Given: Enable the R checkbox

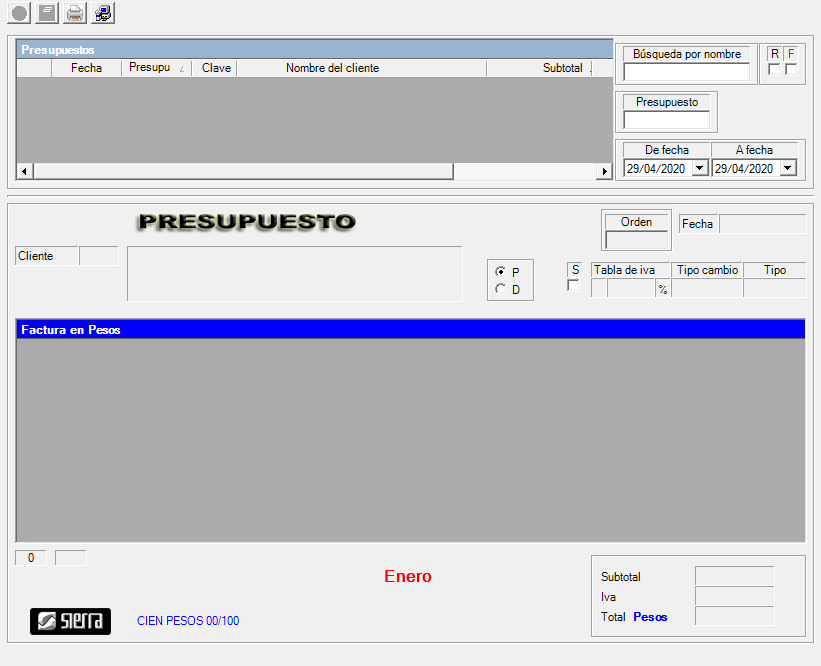Looking at the screenshot, I should [774, 69].
